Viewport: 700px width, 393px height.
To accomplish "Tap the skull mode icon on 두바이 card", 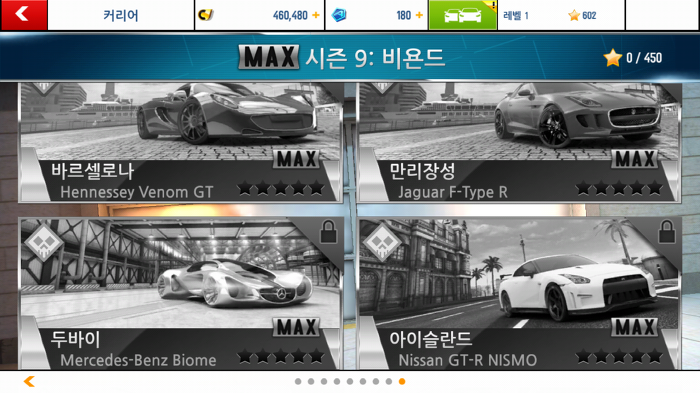I will coord(44,242).
